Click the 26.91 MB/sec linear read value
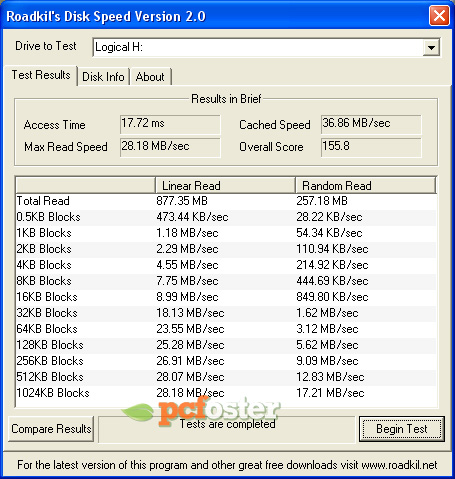 pos(190,361)
